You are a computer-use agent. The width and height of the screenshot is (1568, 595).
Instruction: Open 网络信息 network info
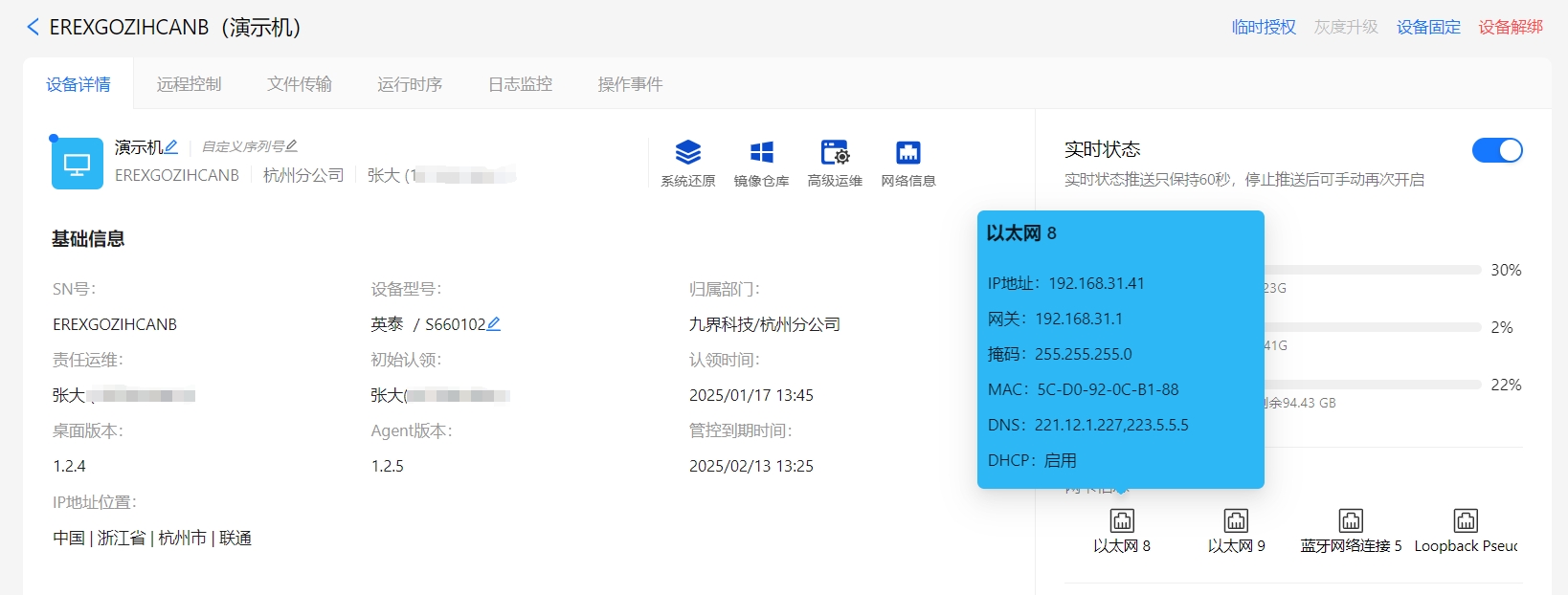(908, 163)
